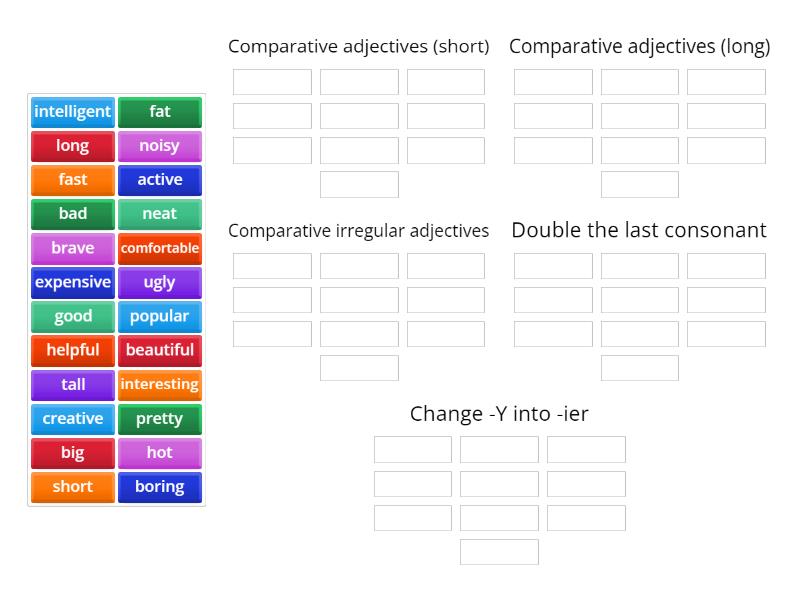Click an empty slot under "Comparative adjectives (long)"
The image size is (800, 600).
click(x=553, y=82)
